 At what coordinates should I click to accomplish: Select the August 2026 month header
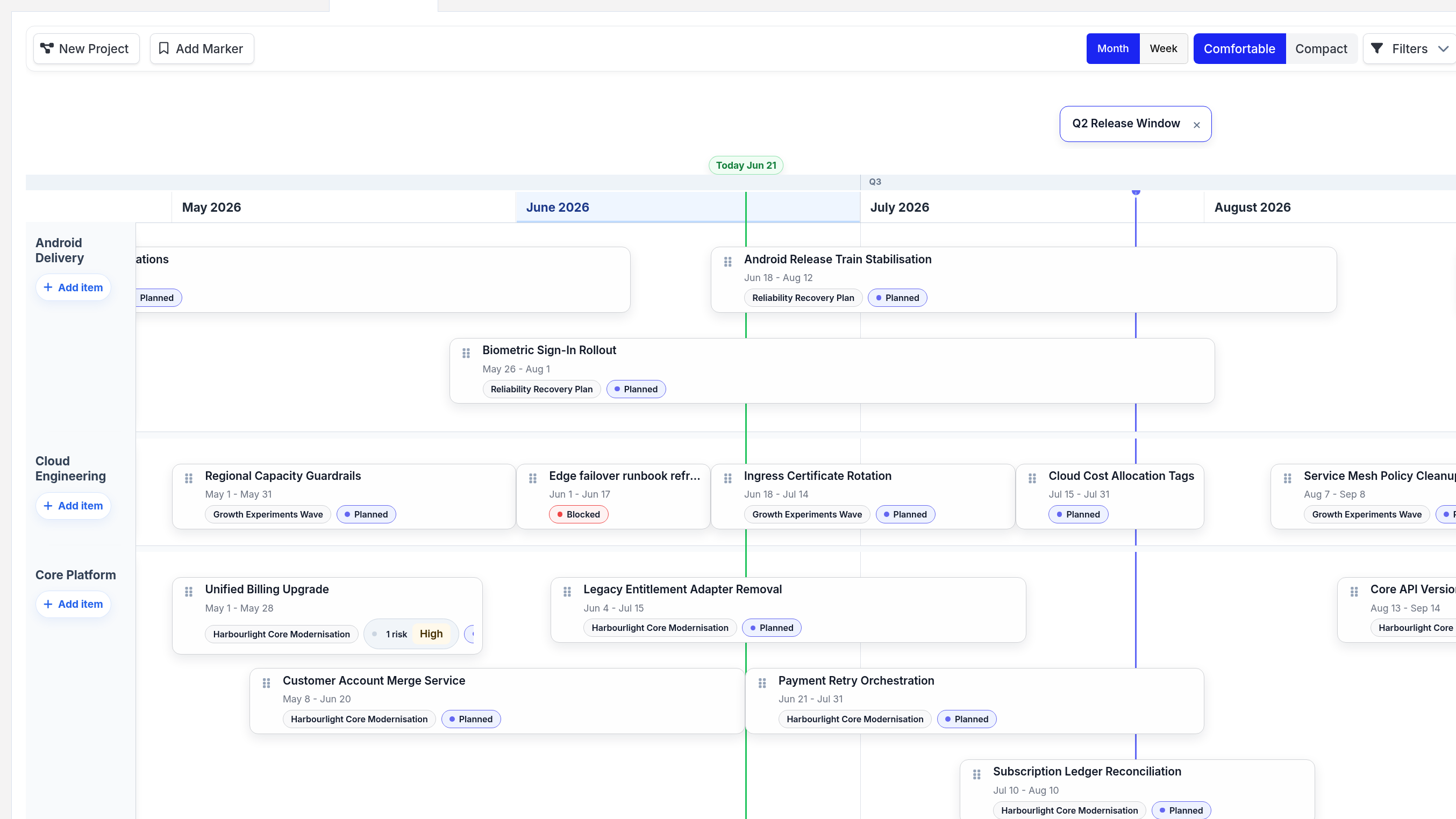point(1253,207)
